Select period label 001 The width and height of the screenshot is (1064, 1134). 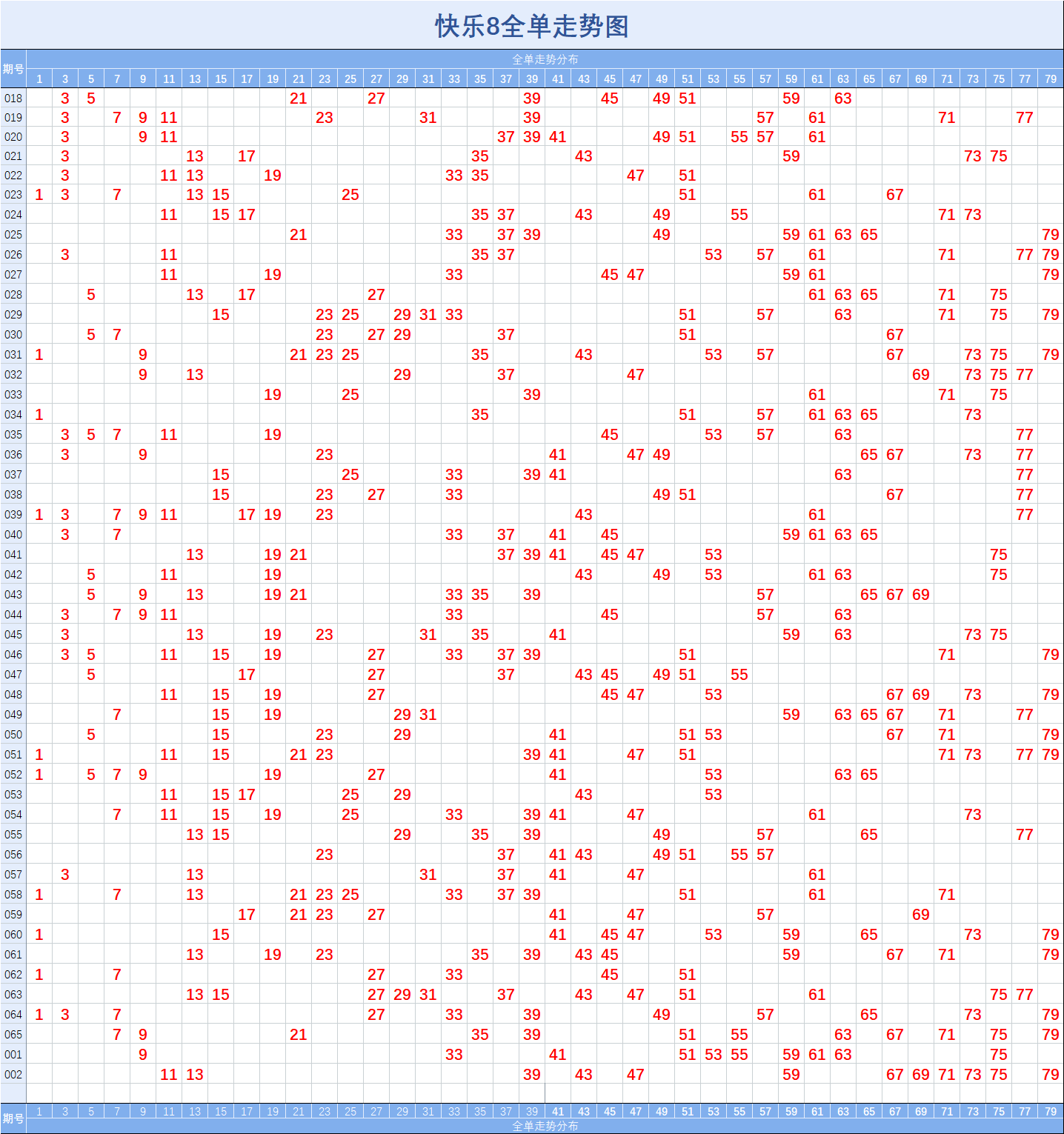coord(13,1054)
